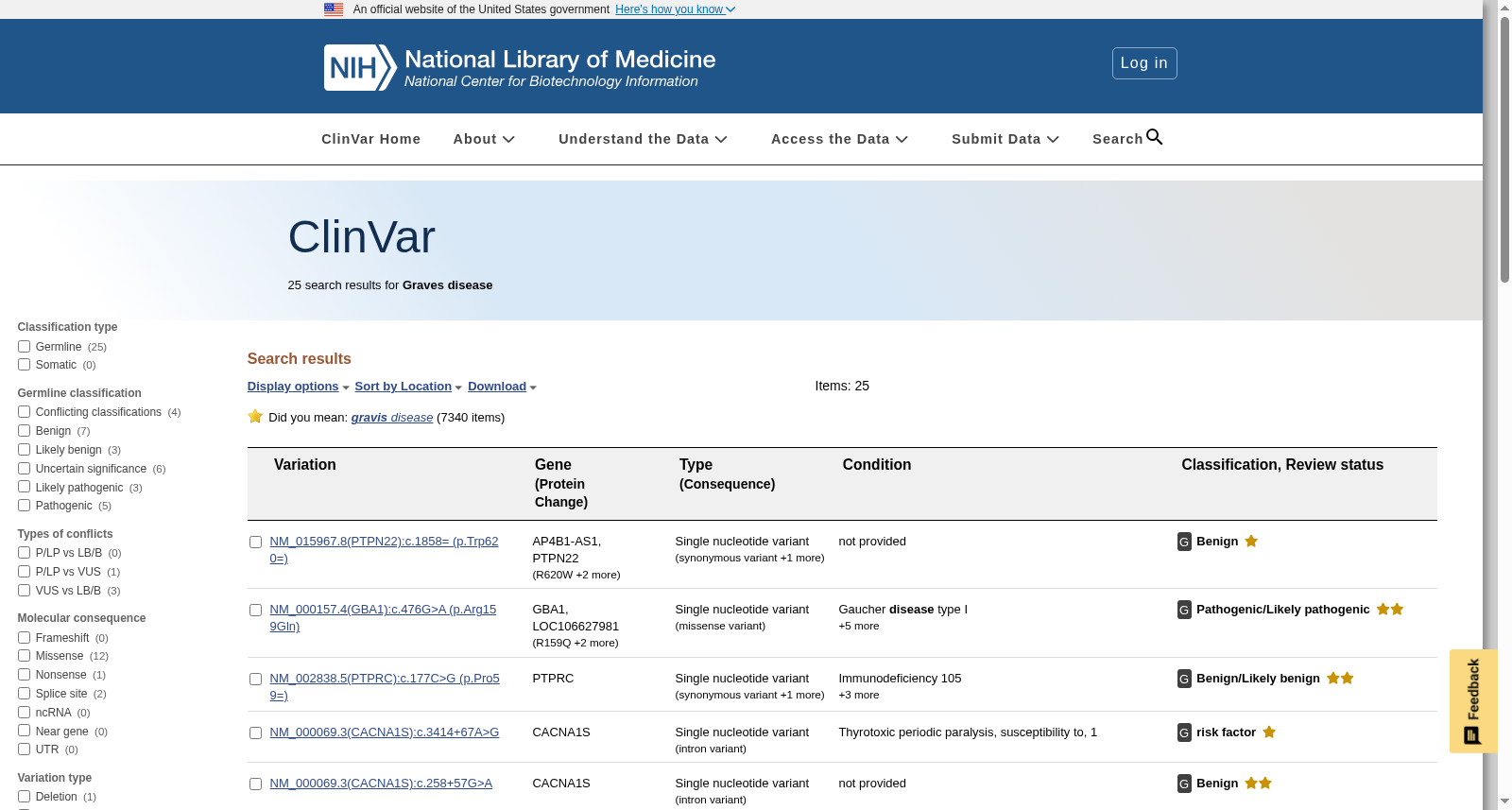Check the Likely benign filter
This screenshot has width=1512, height=810.
24,450
